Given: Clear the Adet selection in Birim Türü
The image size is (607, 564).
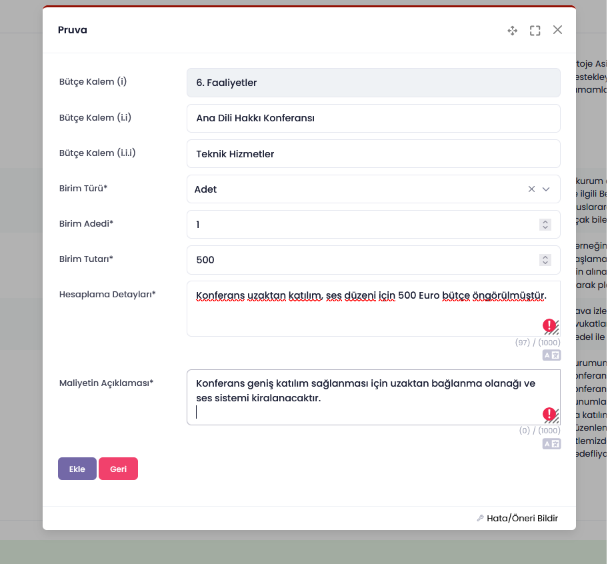Looking at the screenshot, I should pos(531,189).
